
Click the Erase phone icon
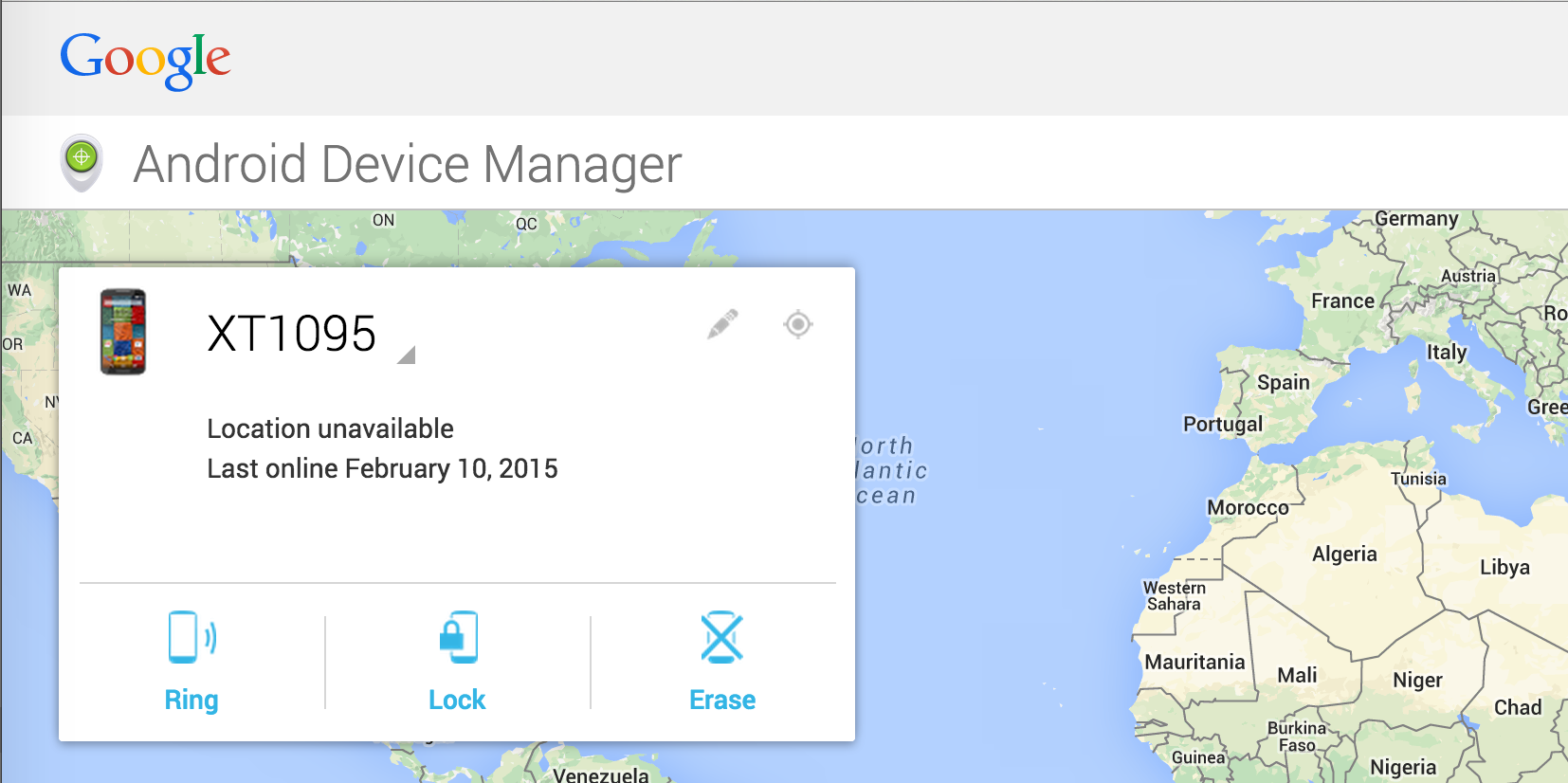tap(722, 637)
